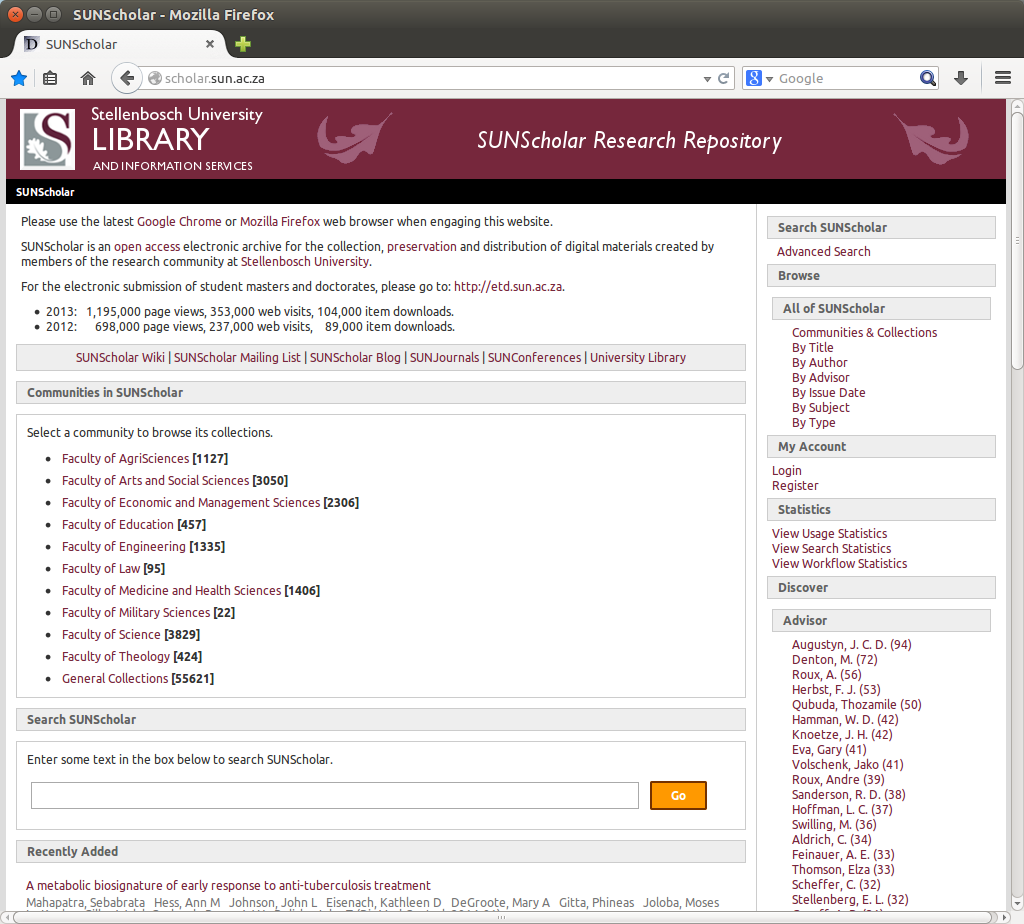
Task: Open View Workflow Statistics
Action: (x=839, y=564)
